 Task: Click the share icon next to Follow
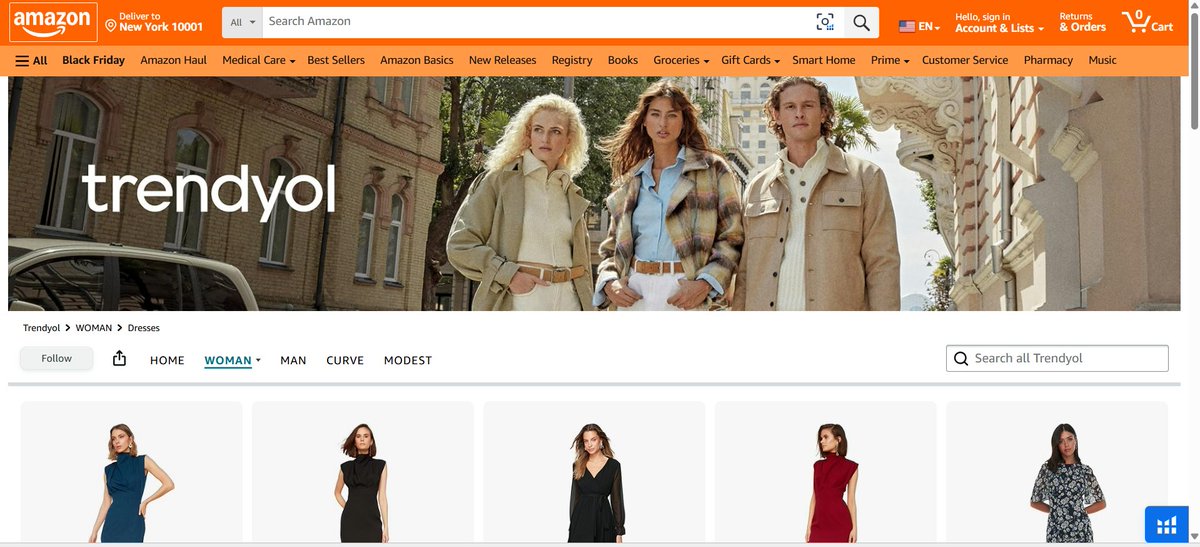tap(120, 358)
